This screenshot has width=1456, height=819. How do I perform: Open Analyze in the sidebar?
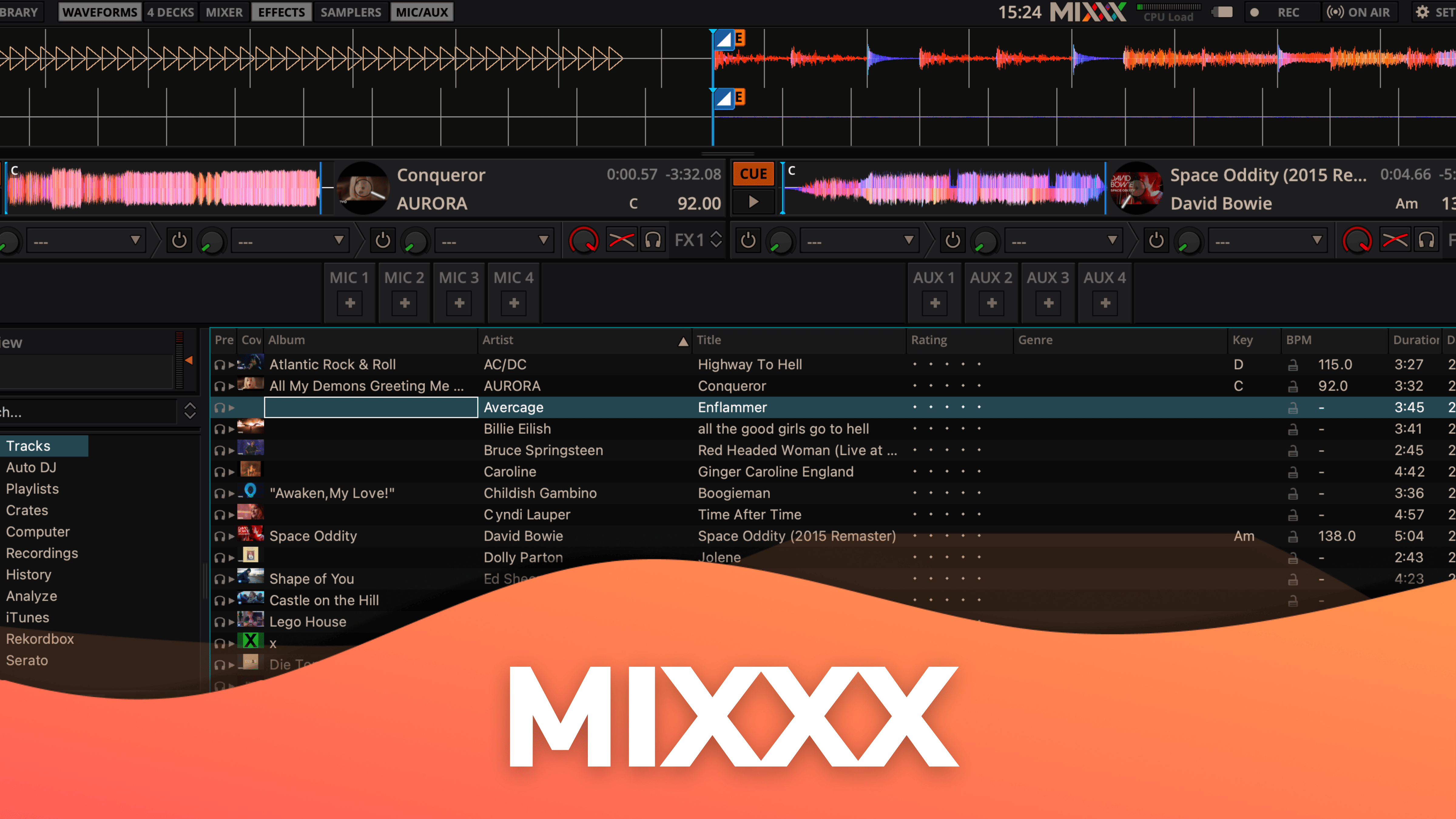pos(31,596)
